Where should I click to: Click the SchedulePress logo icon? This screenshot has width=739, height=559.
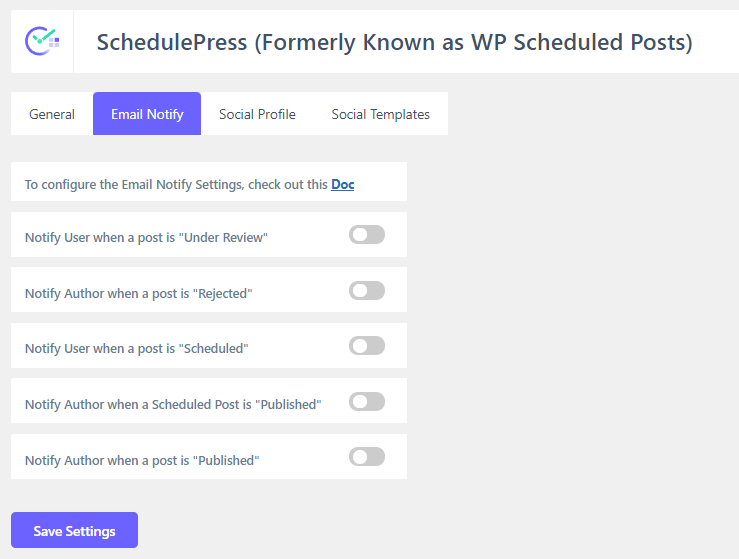click(42, 42)
